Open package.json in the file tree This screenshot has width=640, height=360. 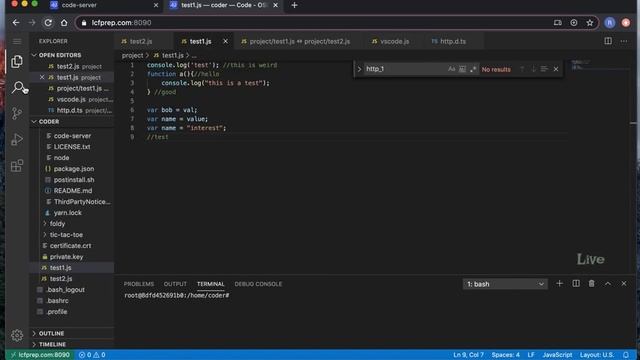coord(73,169)
